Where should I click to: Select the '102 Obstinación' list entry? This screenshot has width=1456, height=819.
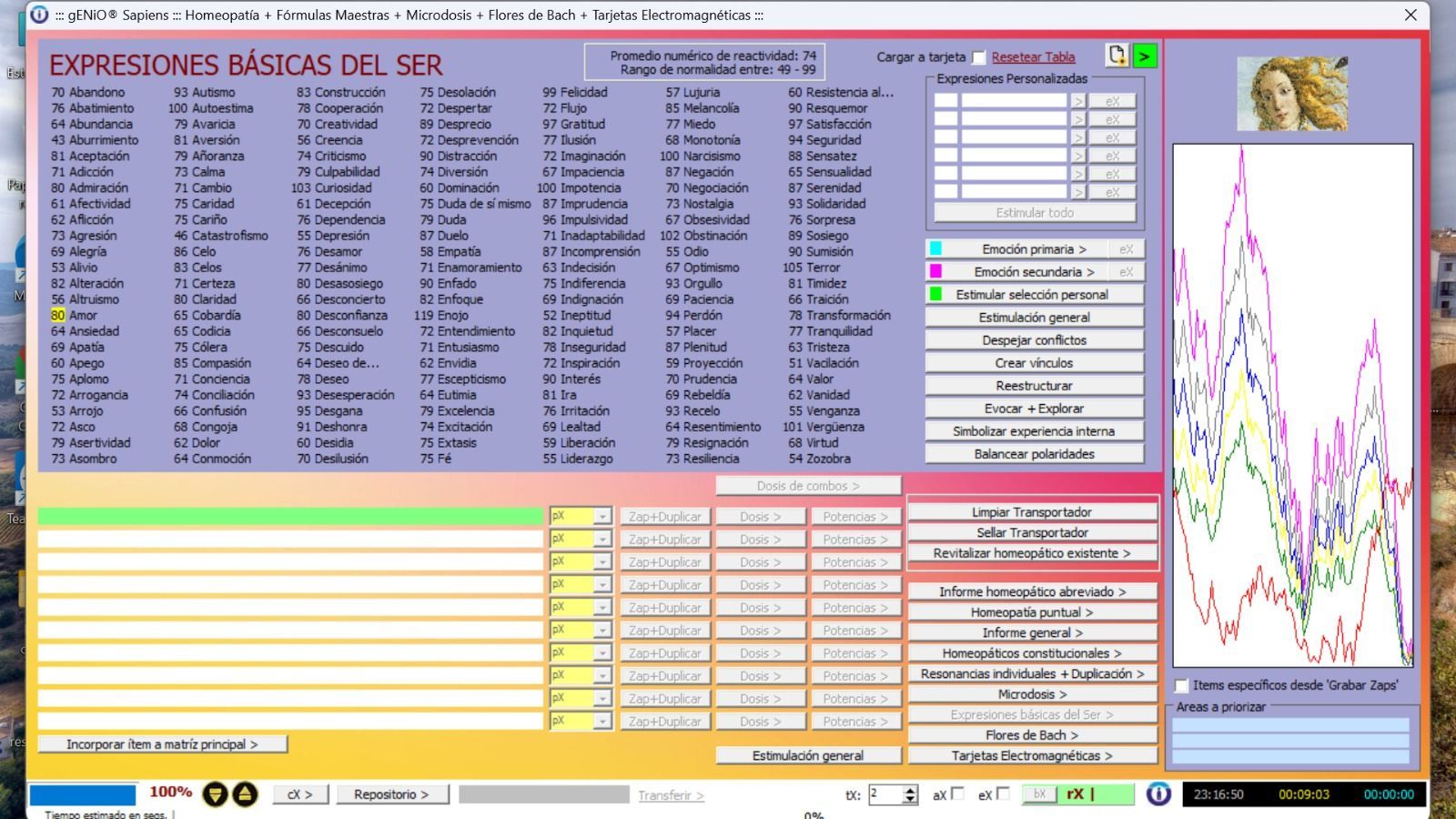click(703, 236)
